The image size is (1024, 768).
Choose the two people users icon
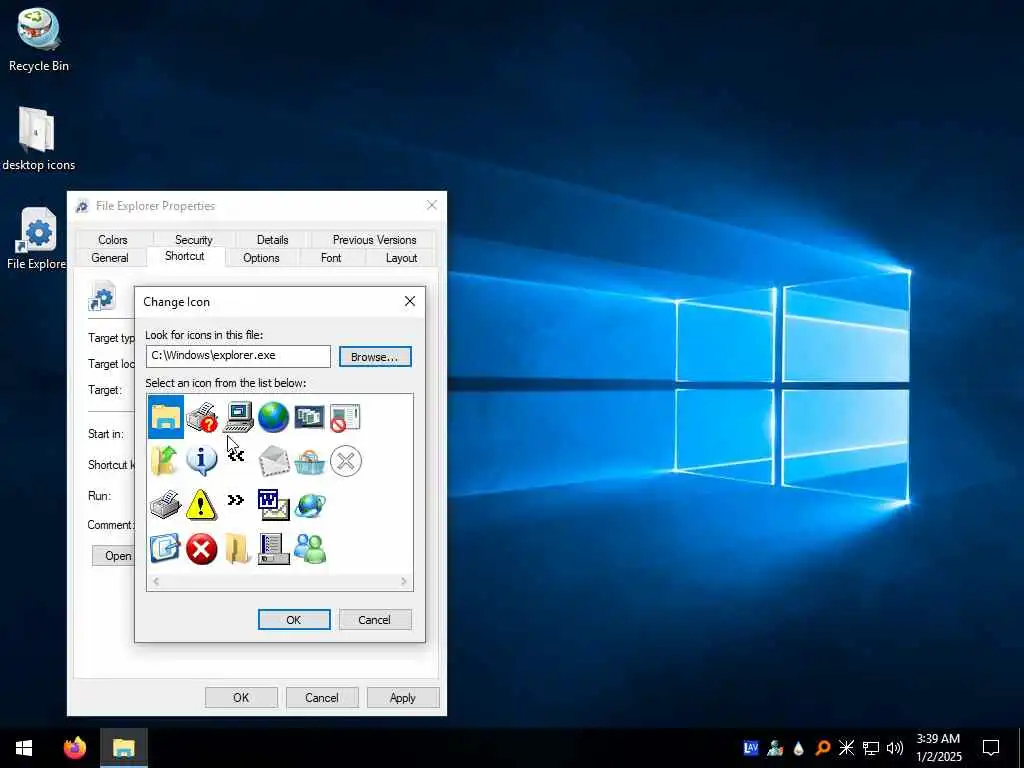310,549
